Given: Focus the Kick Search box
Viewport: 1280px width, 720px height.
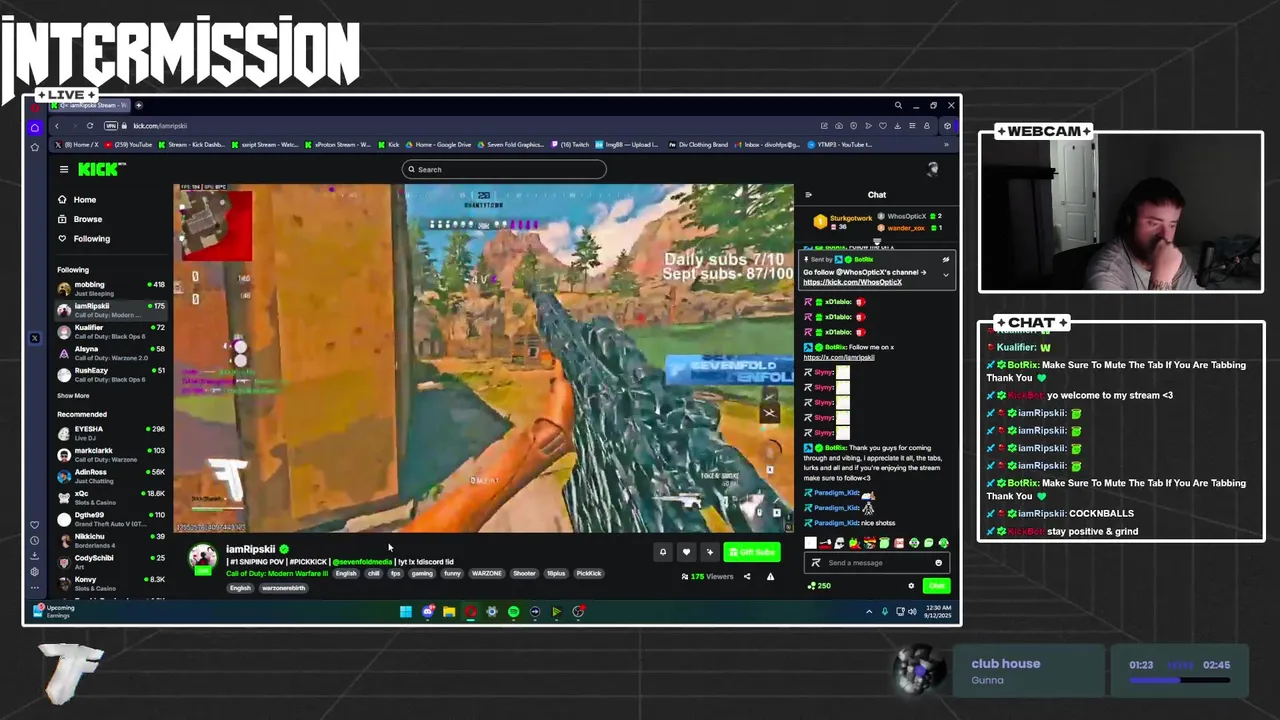Looking at the screenshot, I should click(x=504, y=169).
